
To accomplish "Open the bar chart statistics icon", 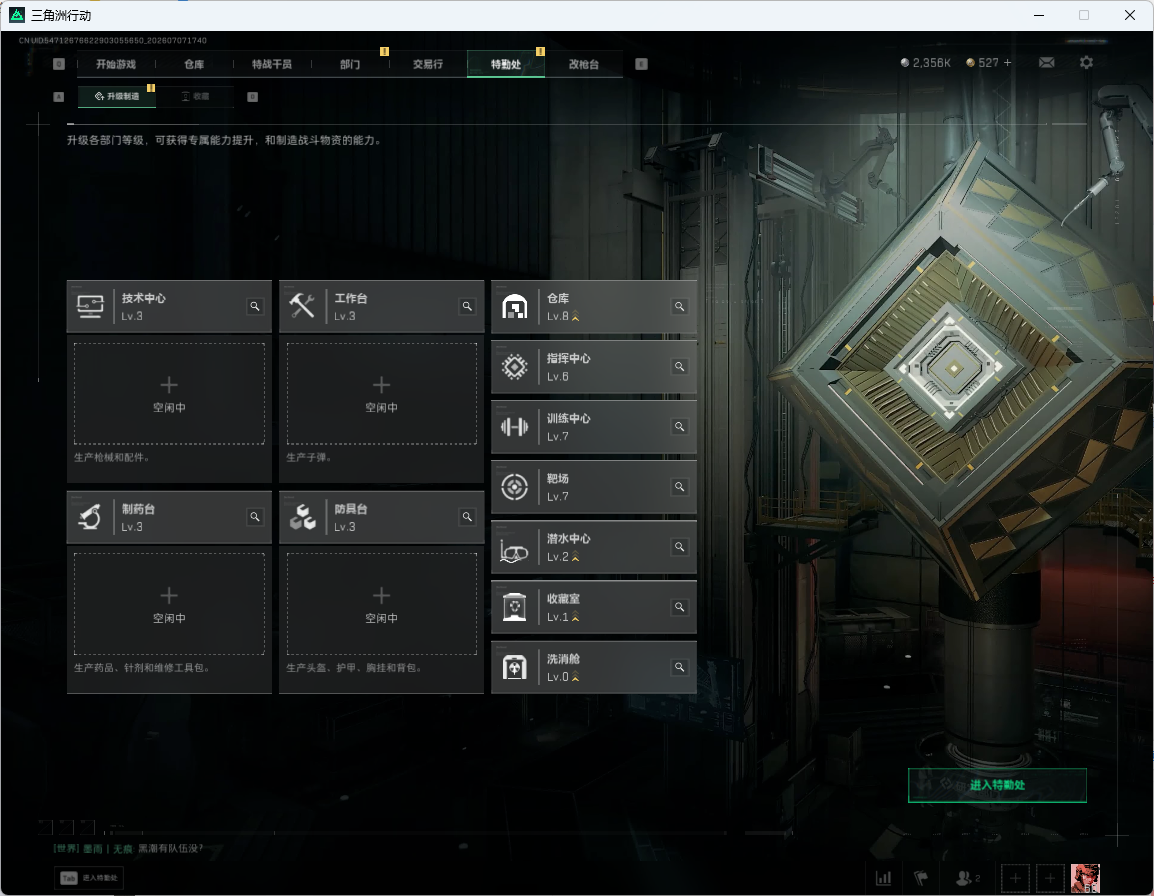I will (x=883, y=878).
